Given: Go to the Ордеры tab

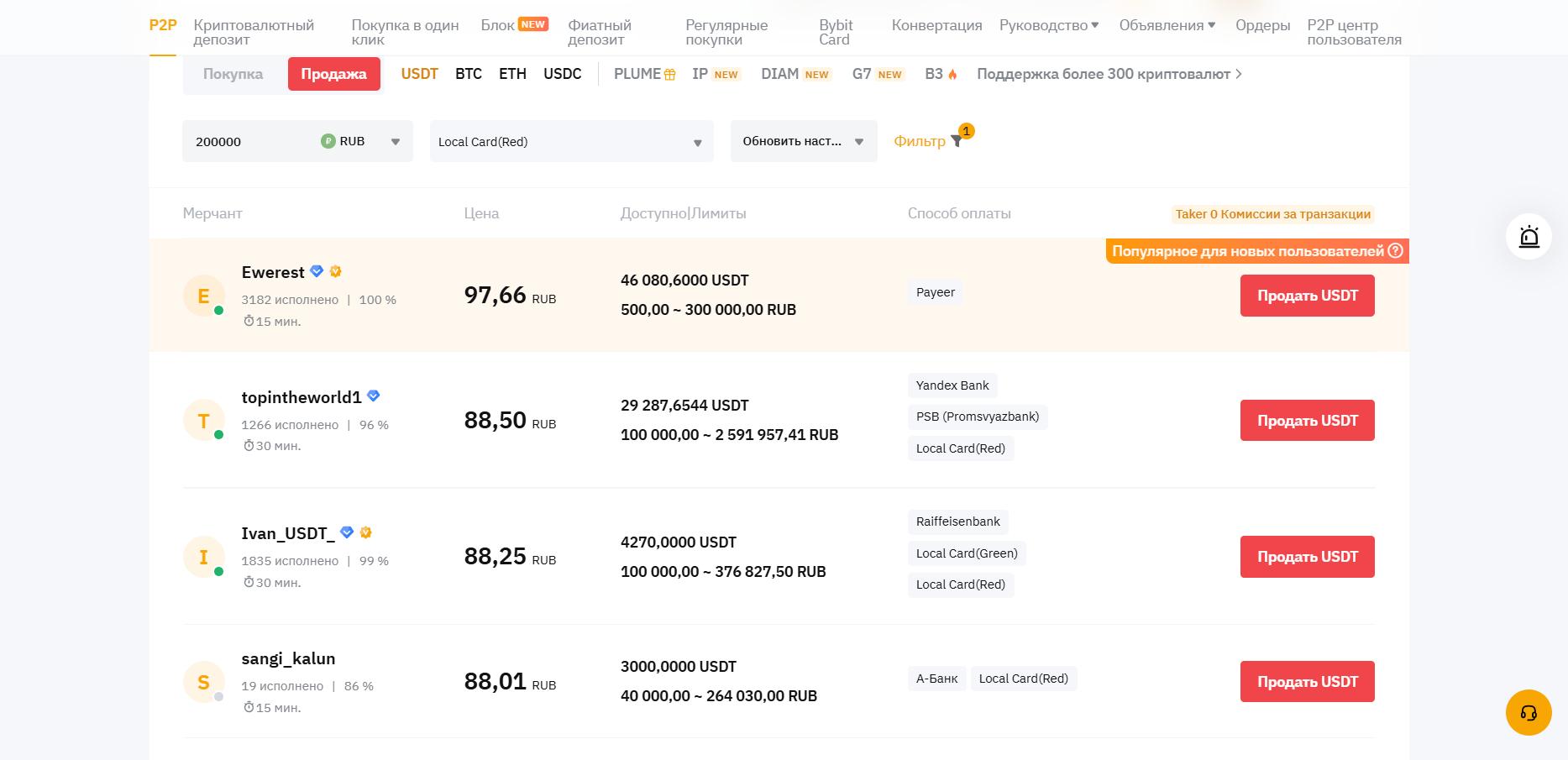Looking at the screenshot, I should pos(1262,25).
